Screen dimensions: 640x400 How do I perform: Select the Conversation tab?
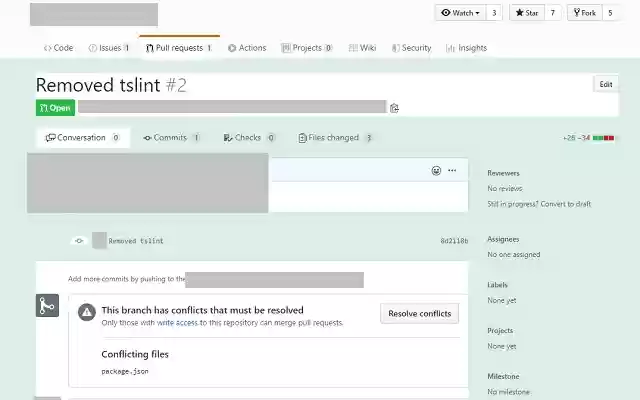tap(83, 138)
